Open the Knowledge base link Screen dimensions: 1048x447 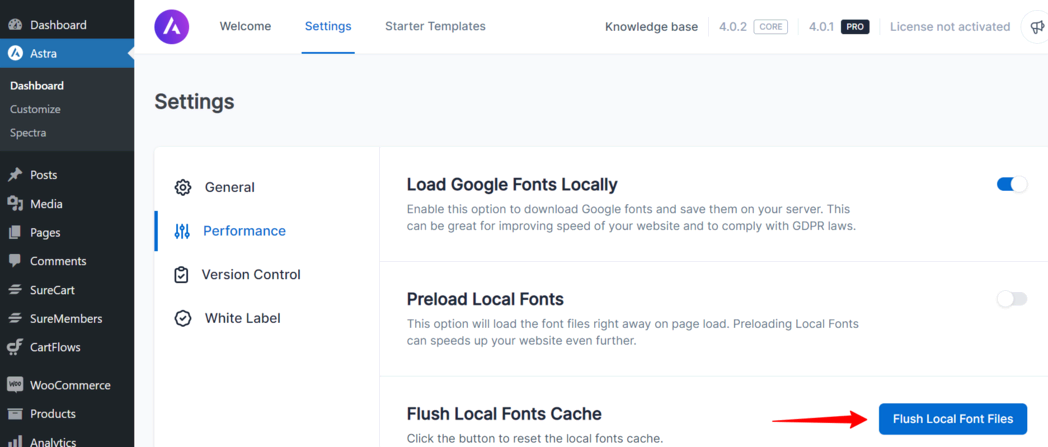pos(651,27)
